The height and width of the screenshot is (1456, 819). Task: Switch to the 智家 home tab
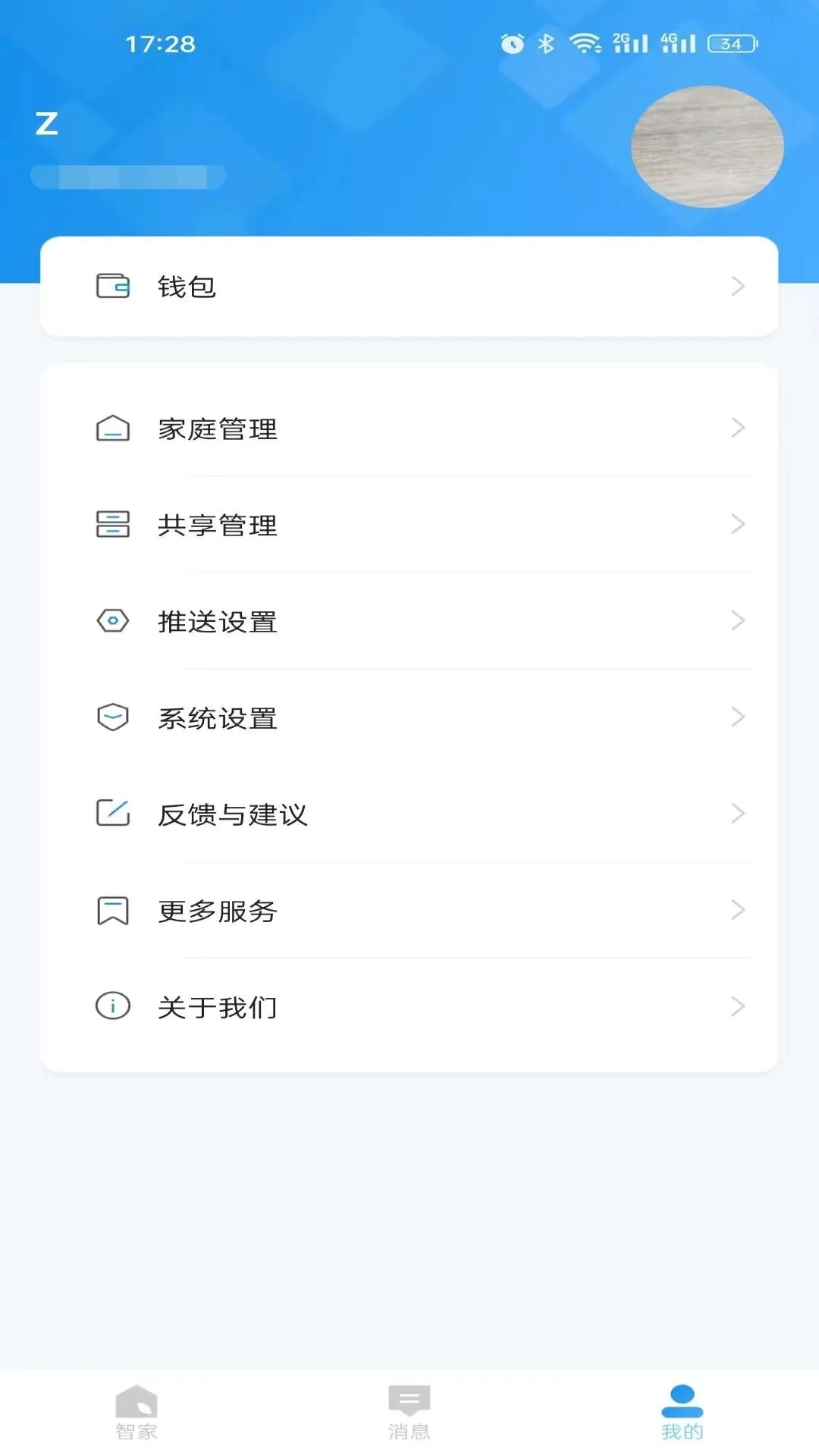(136, 1412)
